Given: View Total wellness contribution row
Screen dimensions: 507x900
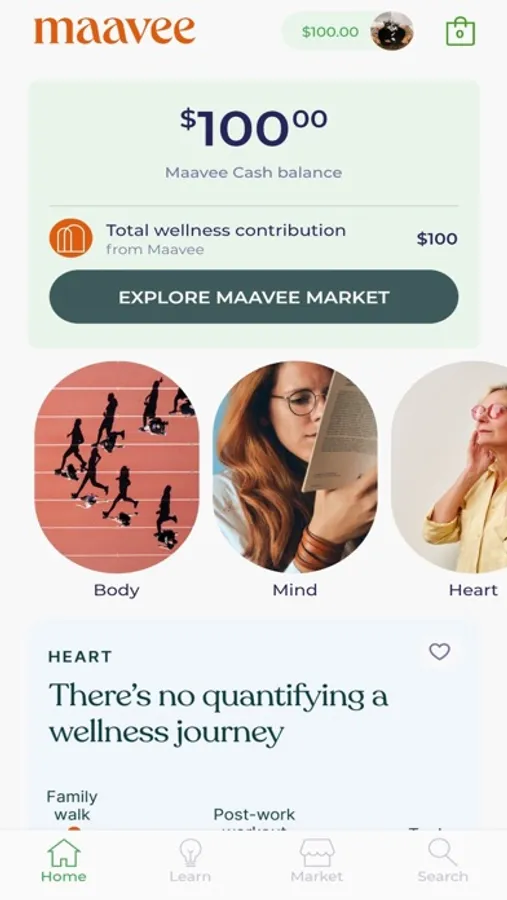Looking at the screenshot, I should [254, 238].
